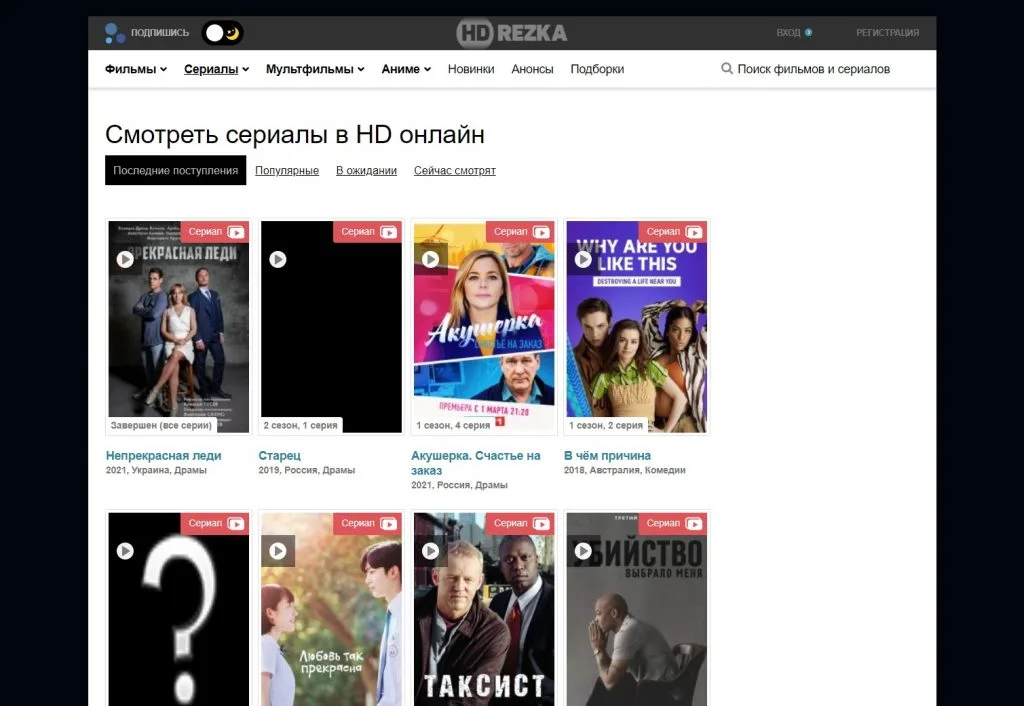This screenshot has height=706, width=1024.
Task: Switch to the Популярные tab
Action: [287, 170]
